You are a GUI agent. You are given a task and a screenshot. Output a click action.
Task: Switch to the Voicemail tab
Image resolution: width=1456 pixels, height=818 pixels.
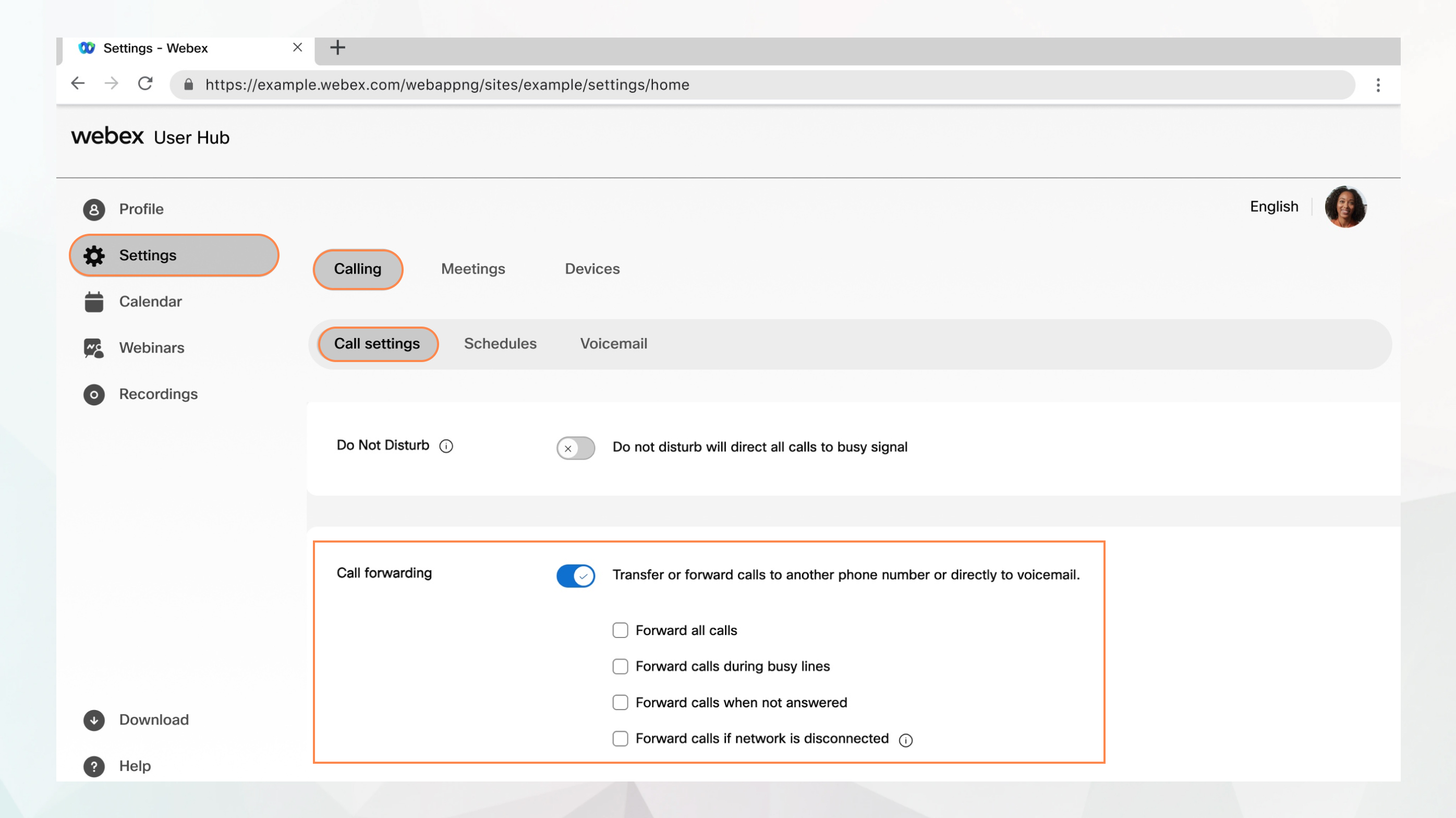(614, 343)
